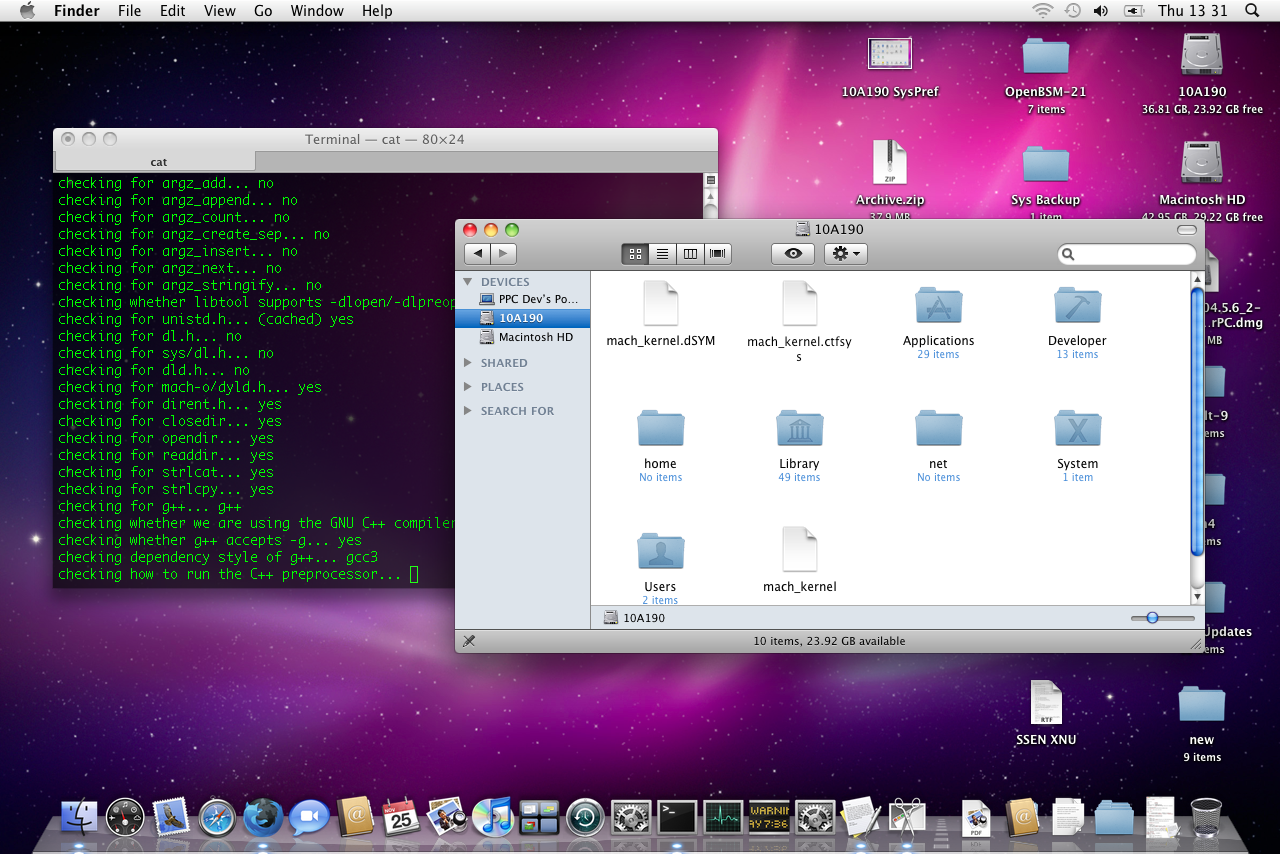1280x854 pixels.
Task: Expand the SHARED sidebar section
Action: point(467,363)
